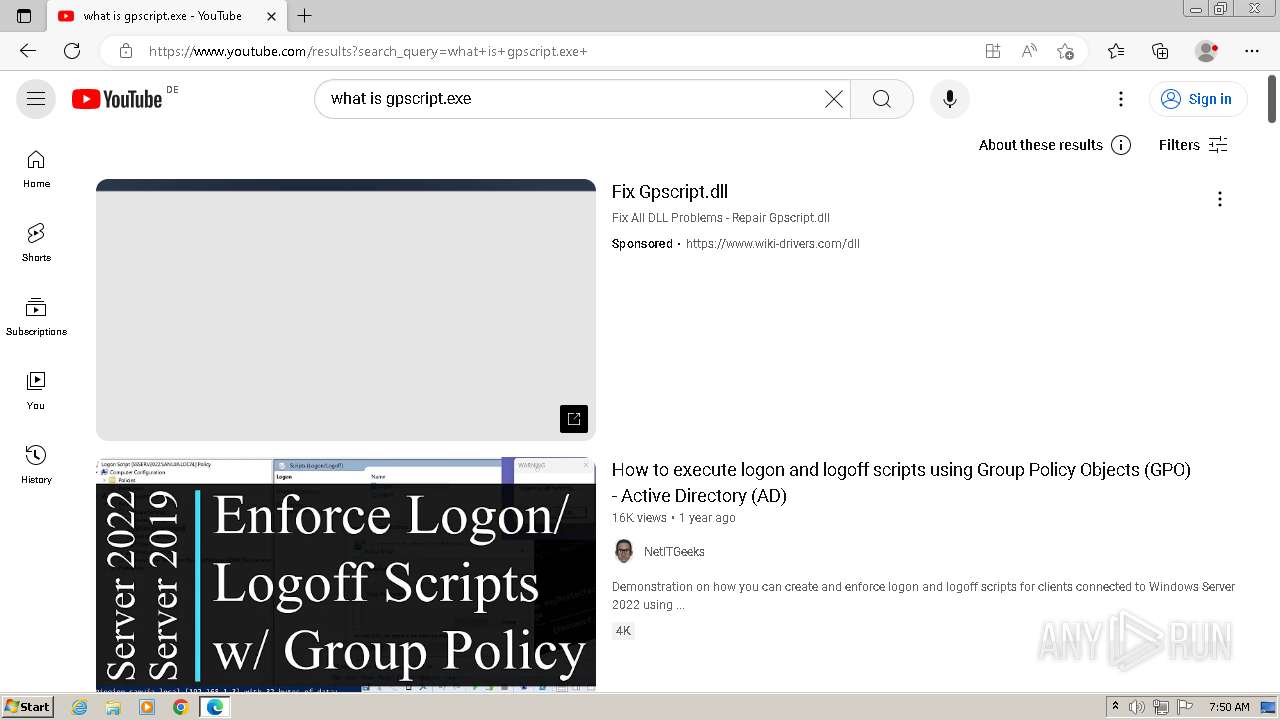The image size is (1280, 720).
Task: Open You in the sidebar
Action: pyautogui.click(x=36, y=391)
